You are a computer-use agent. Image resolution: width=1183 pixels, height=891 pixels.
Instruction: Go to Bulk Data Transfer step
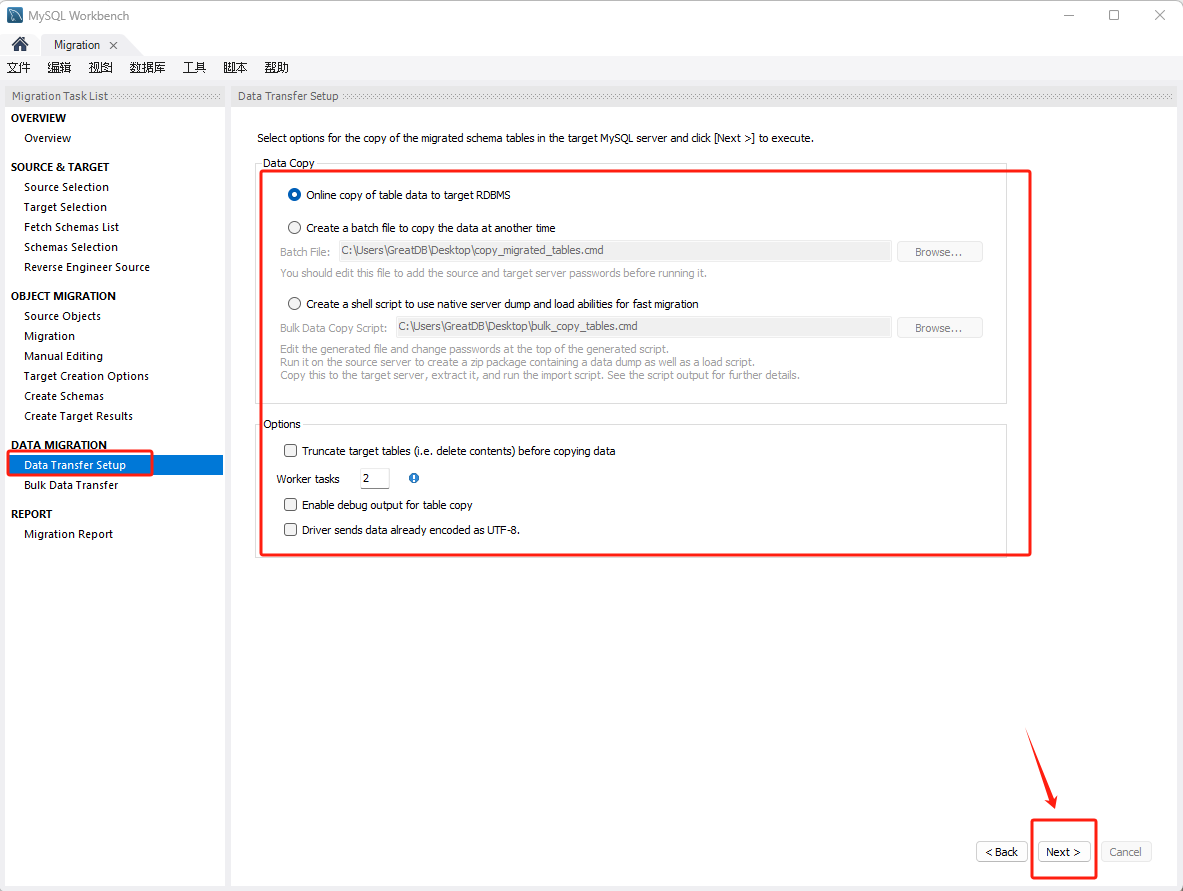pyautogui.click(x=71, y=485)
